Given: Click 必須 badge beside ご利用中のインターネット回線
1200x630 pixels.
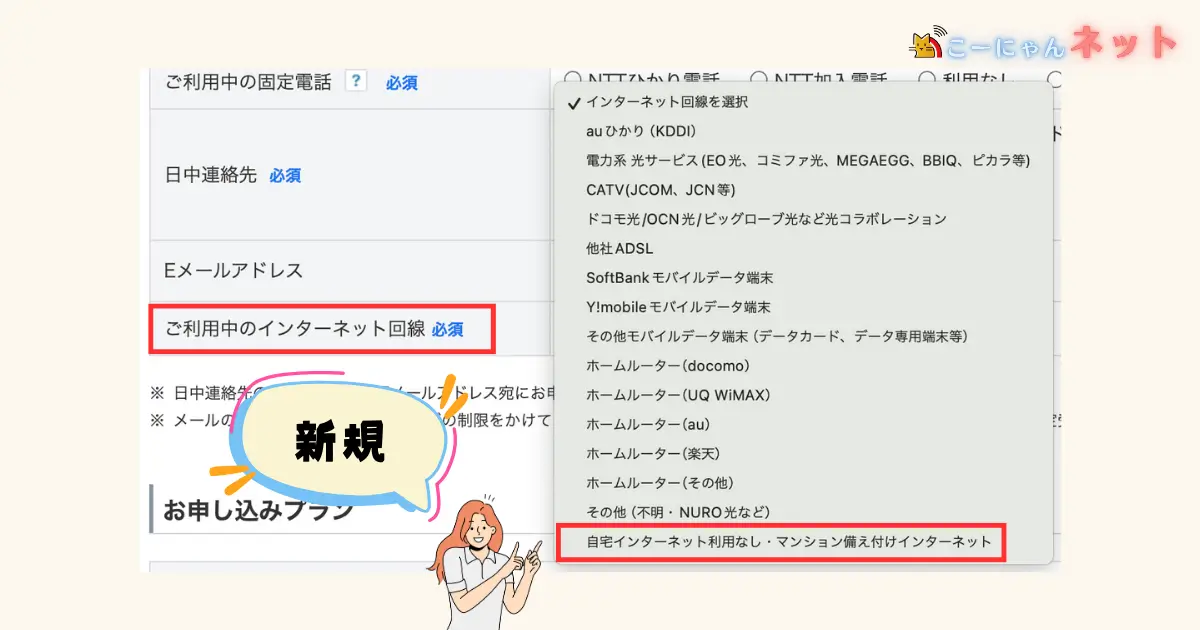Looking at the screenshot, I should pos(447,329).
